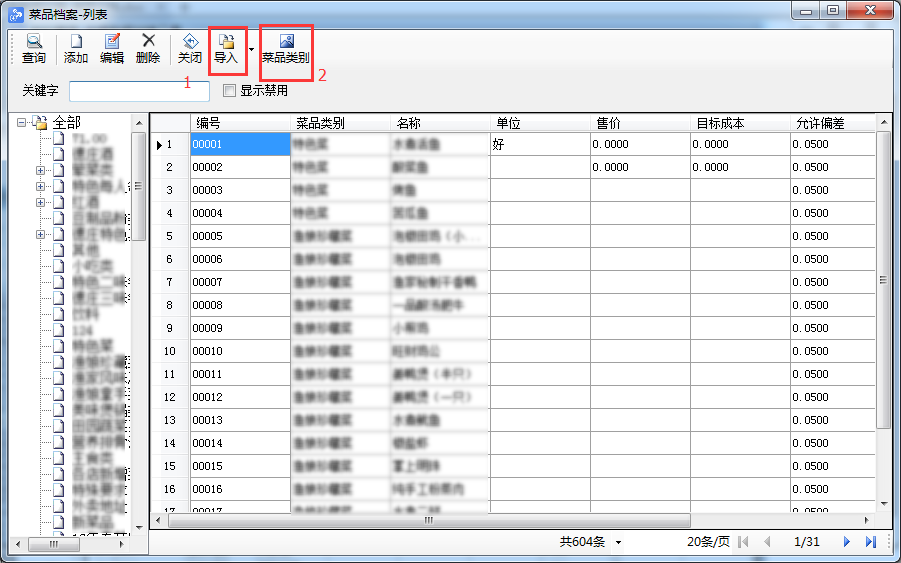The image size is (901, 563).
Task: Go to the next page of records
Action: click(x=846, y=542)
